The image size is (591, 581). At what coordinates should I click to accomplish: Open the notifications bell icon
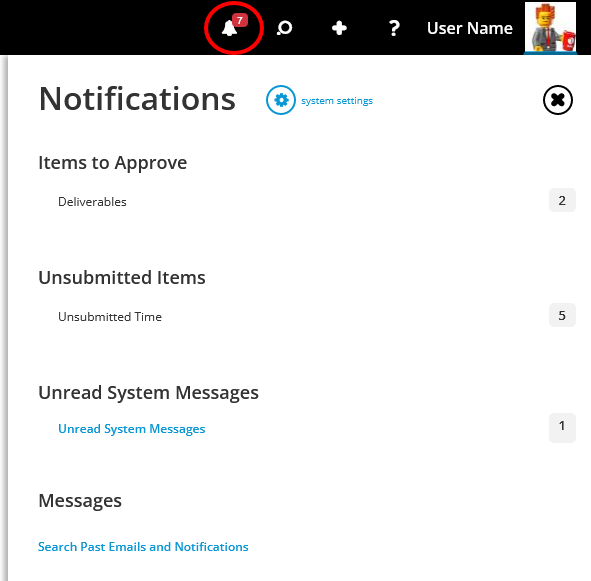point(229,28)
